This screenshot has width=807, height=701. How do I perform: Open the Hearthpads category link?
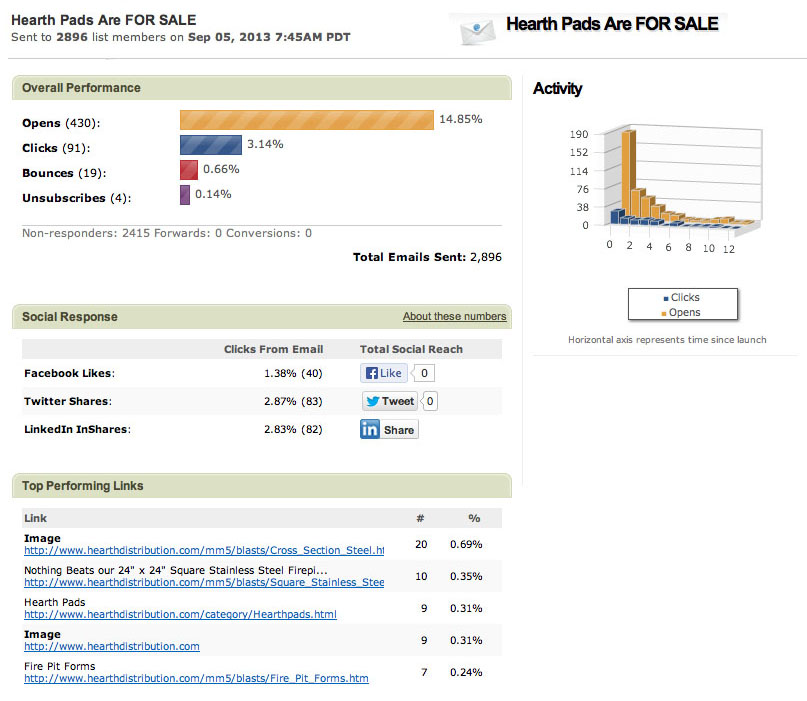point(180,615)
